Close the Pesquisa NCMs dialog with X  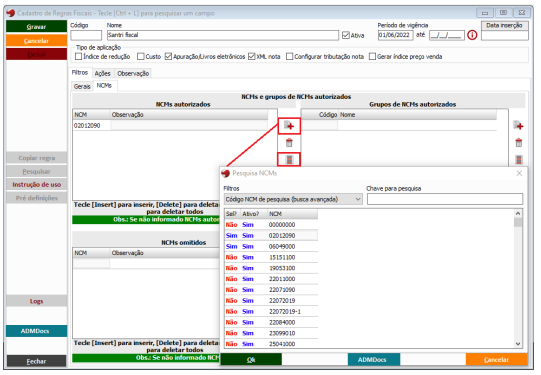click(x=519, y=173)
